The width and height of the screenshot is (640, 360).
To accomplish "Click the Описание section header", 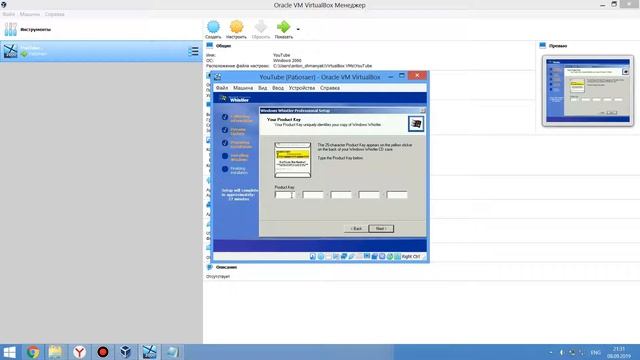I will [226, 267].
